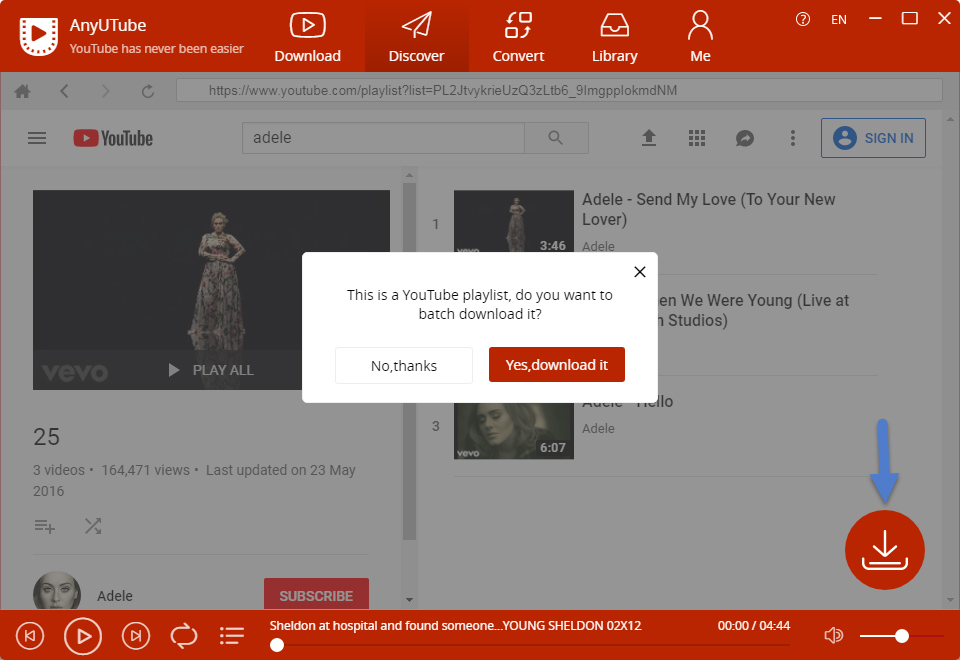Open the Hello video thumbnail

point(514,430)
